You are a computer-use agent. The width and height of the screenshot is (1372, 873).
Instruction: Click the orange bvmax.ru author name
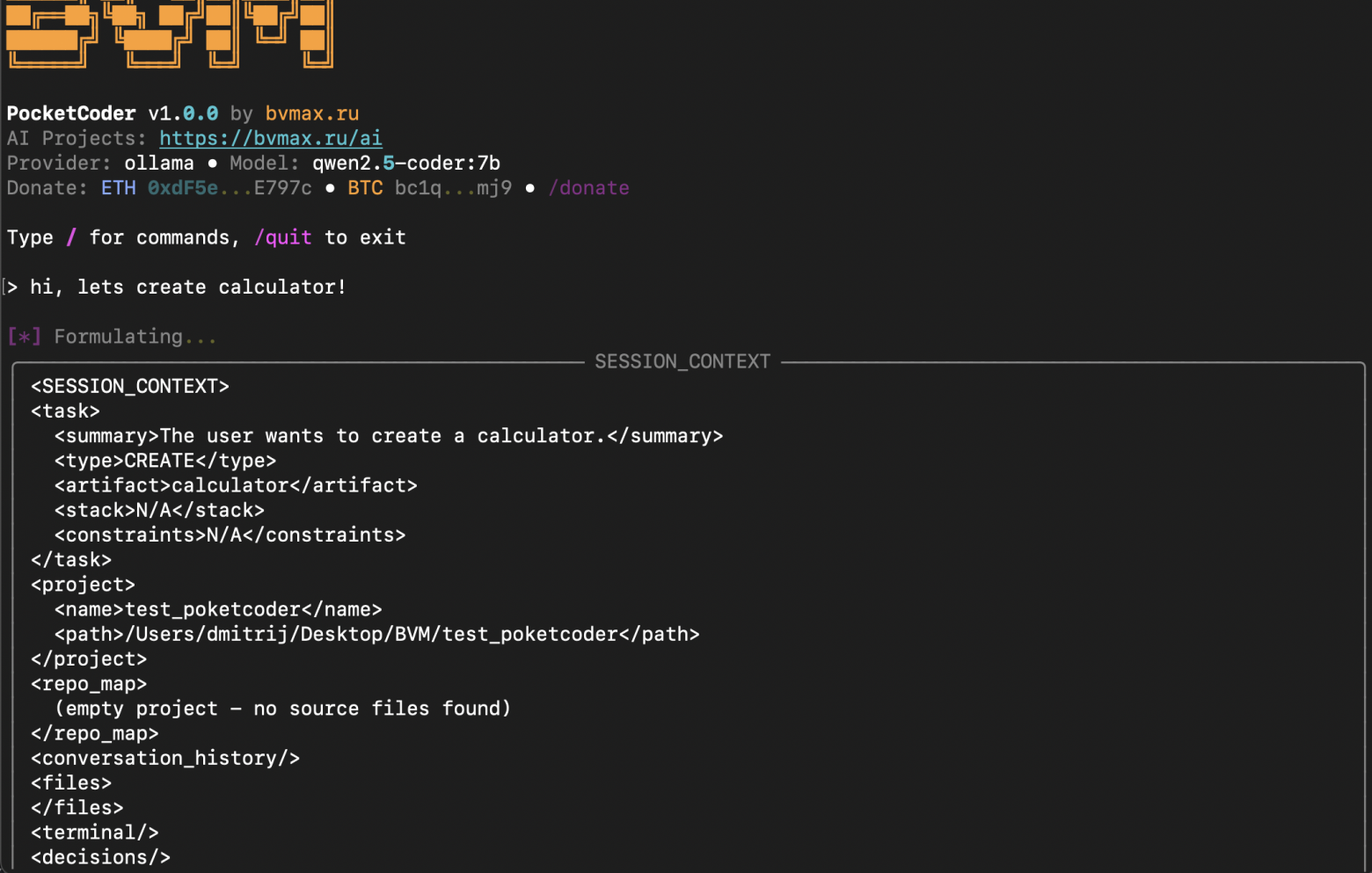[x=311, y=114]
